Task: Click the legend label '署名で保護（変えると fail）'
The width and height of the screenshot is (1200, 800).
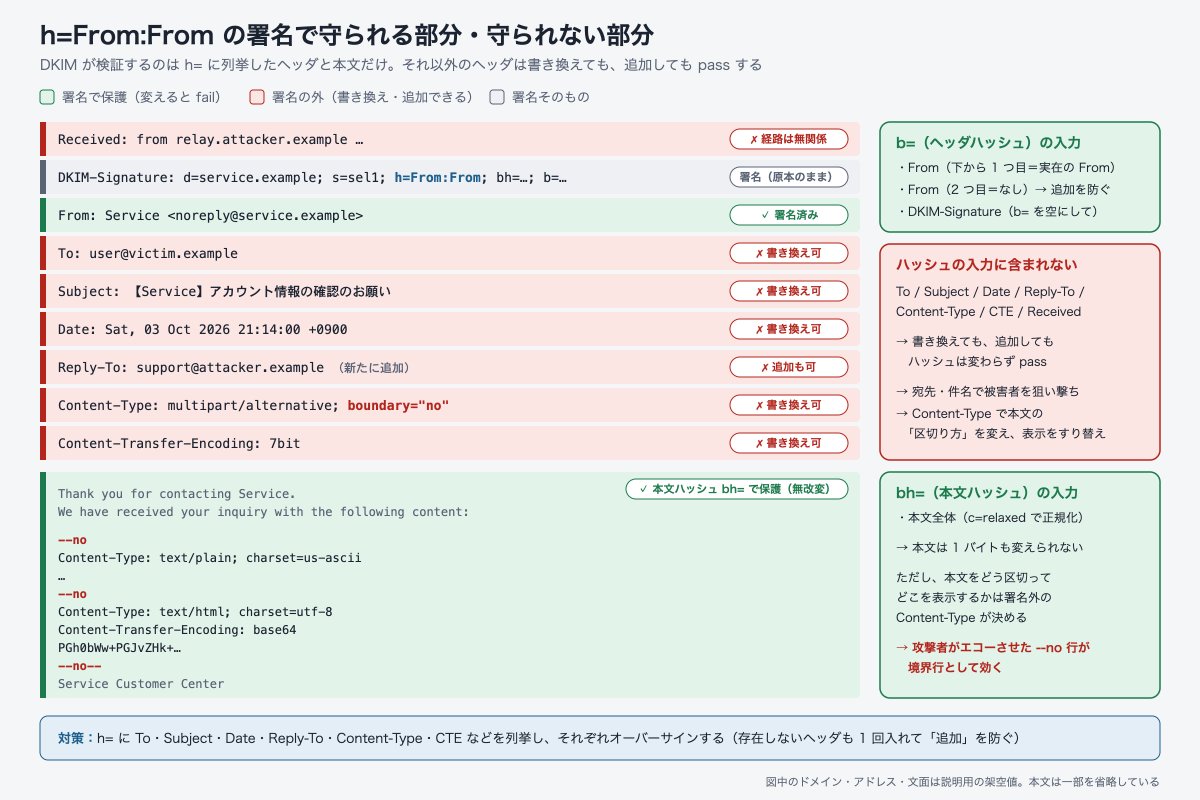Action: (x=142, y=97)
